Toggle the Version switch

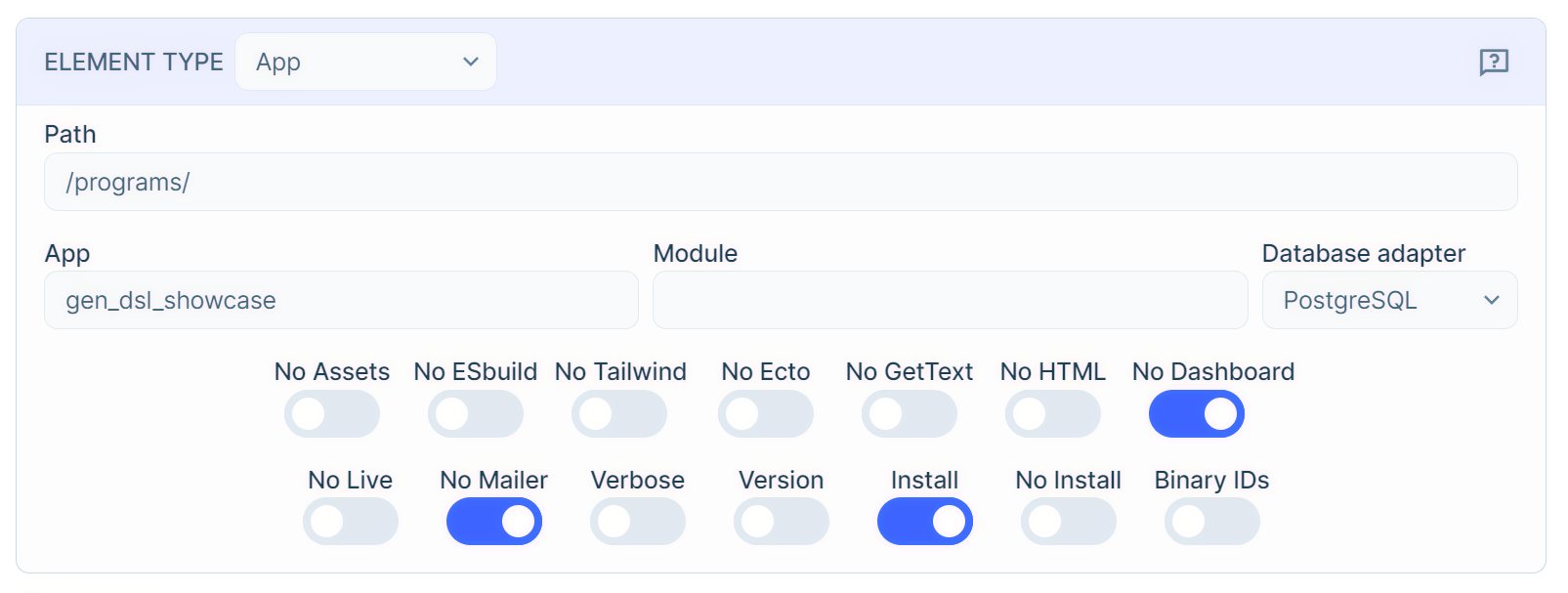782,522
